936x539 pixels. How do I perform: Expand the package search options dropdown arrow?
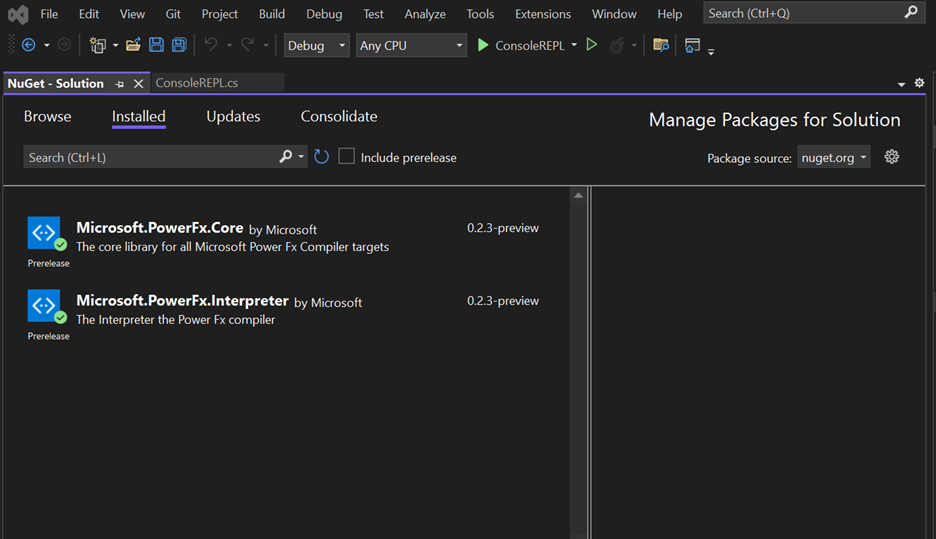pyautogui.click(x=301, y=157)
